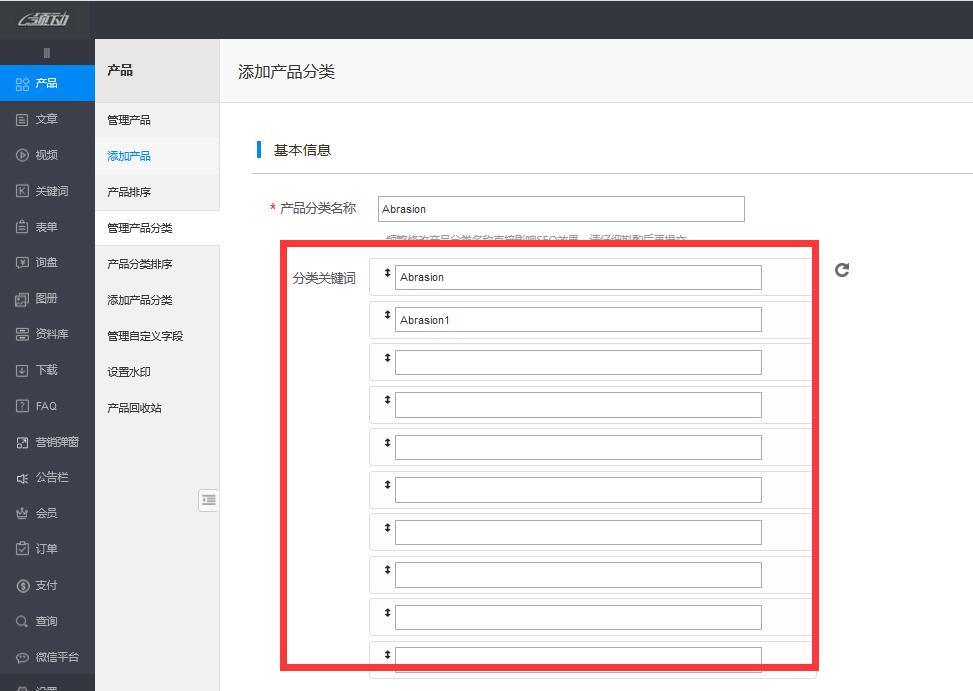The width and height of the screenshot is (973, 691).
Task: Go to 产品分类排序 menu item
Action: tap(140, 264)
